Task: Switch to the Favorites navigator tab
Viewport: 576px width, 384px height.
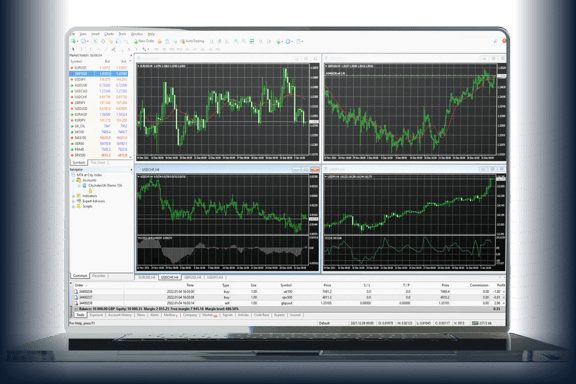Action: 99,275
